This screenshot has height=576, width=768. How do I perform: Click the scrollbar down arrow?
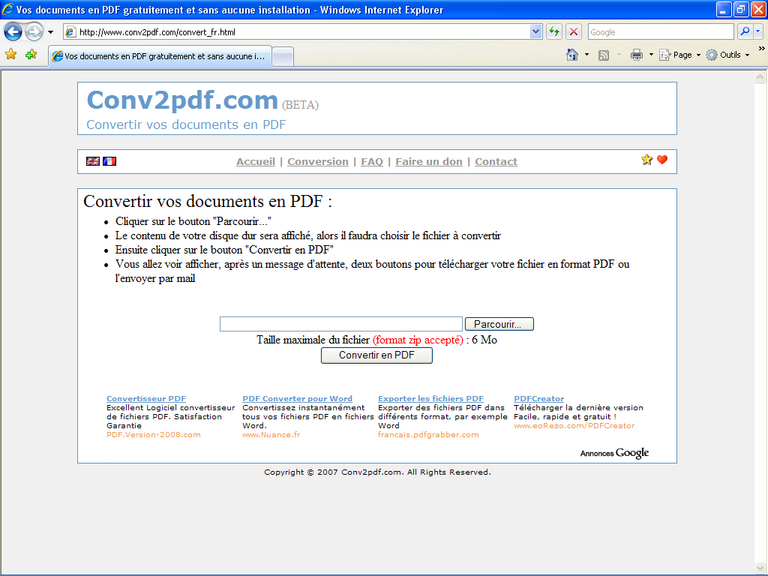[x=760, y=568]
